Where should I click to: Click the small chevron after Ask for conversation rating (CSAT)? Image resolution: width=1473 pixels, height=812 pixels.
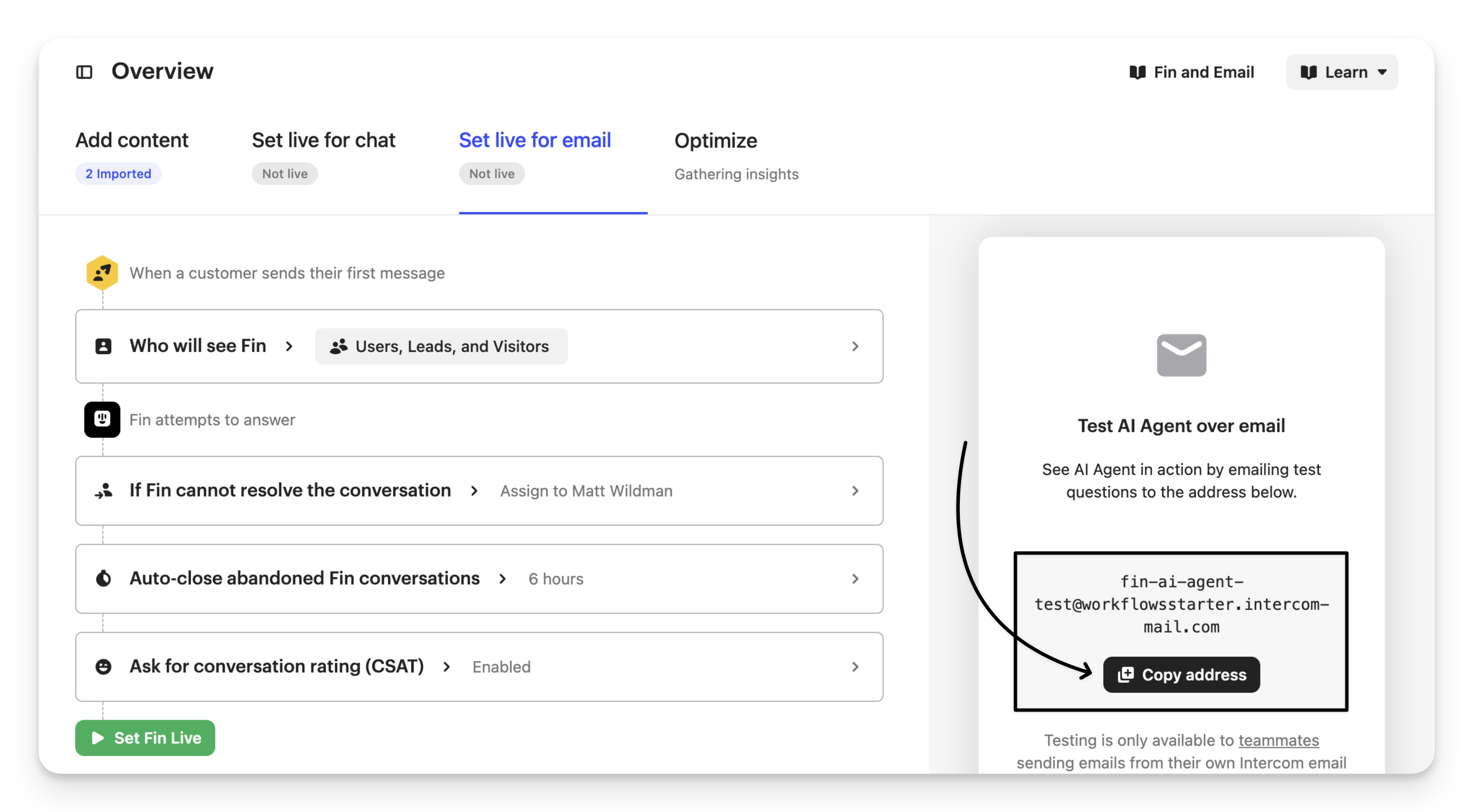click(447, 667)
